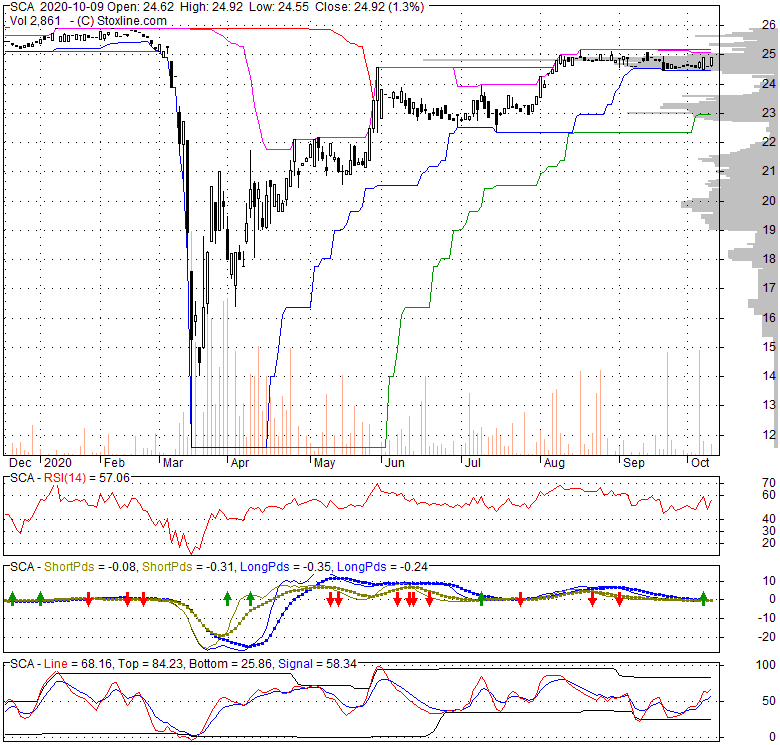
Task: Click the '2020' label on time axis
Action: (58, 463)
